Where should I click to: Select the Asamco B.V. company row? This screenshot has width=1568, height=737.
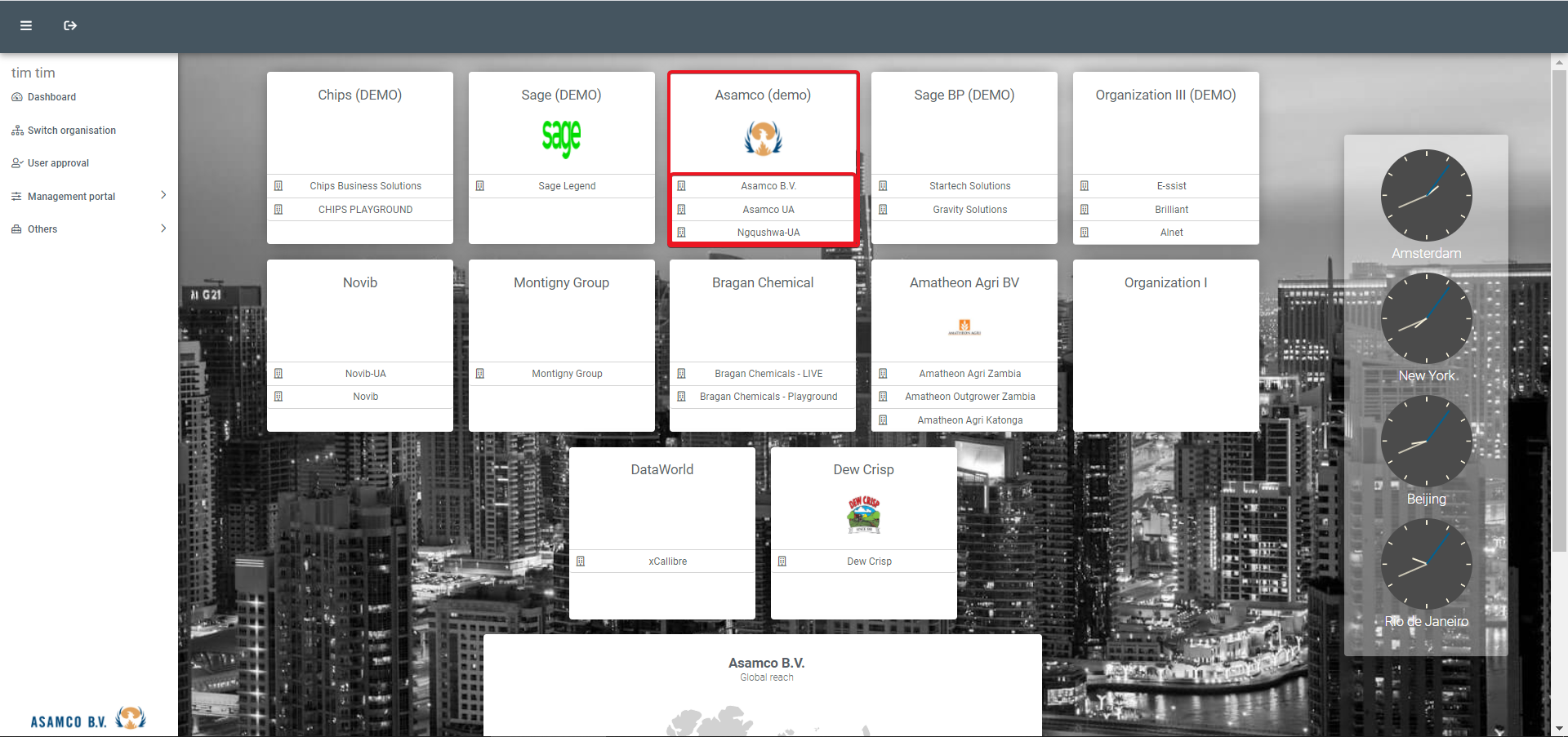763,186
